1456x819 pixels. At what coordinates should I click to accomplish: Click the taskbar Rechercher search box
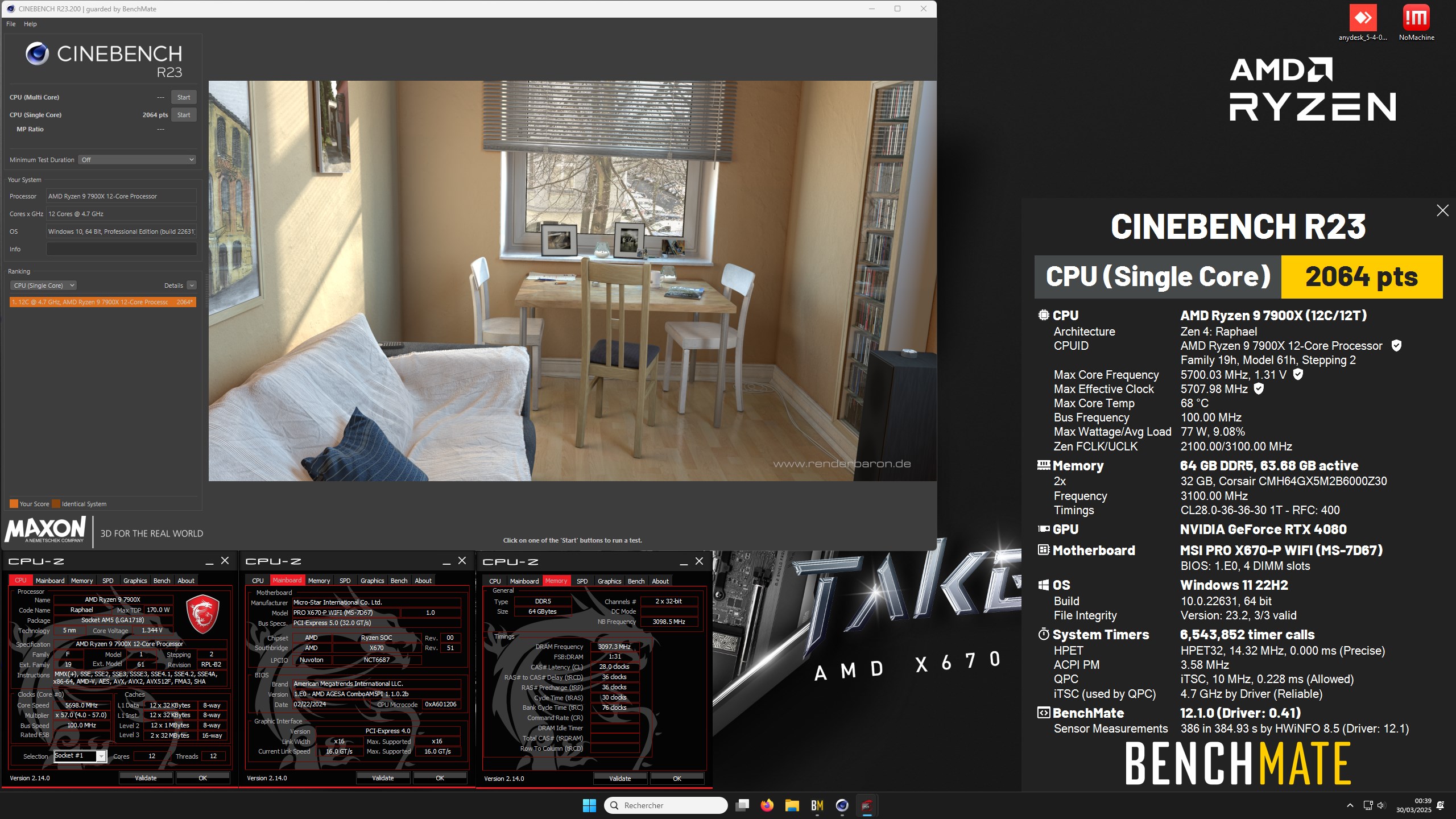(666, 805)
